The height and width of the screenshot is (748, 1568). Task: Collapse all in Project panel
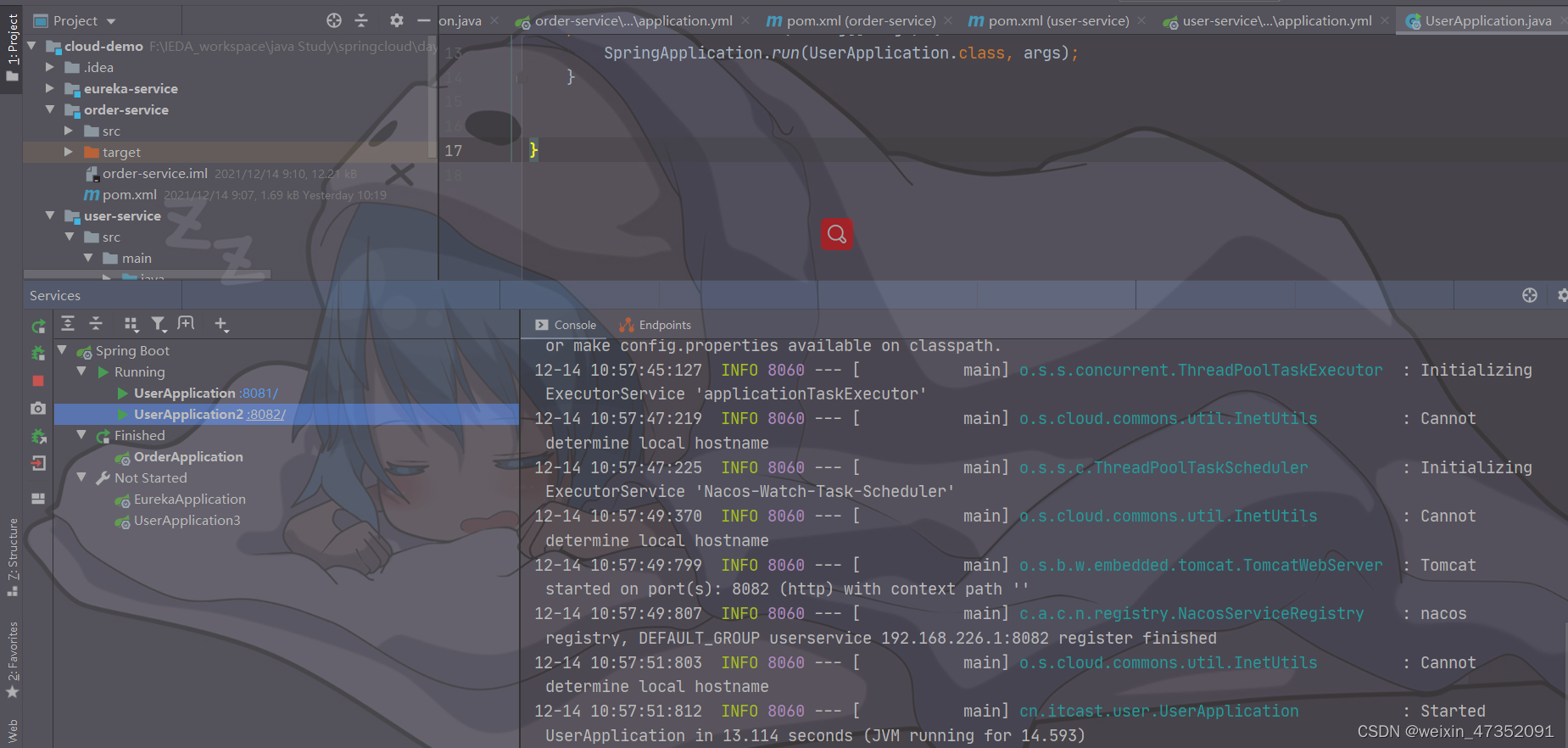[361, 20]
